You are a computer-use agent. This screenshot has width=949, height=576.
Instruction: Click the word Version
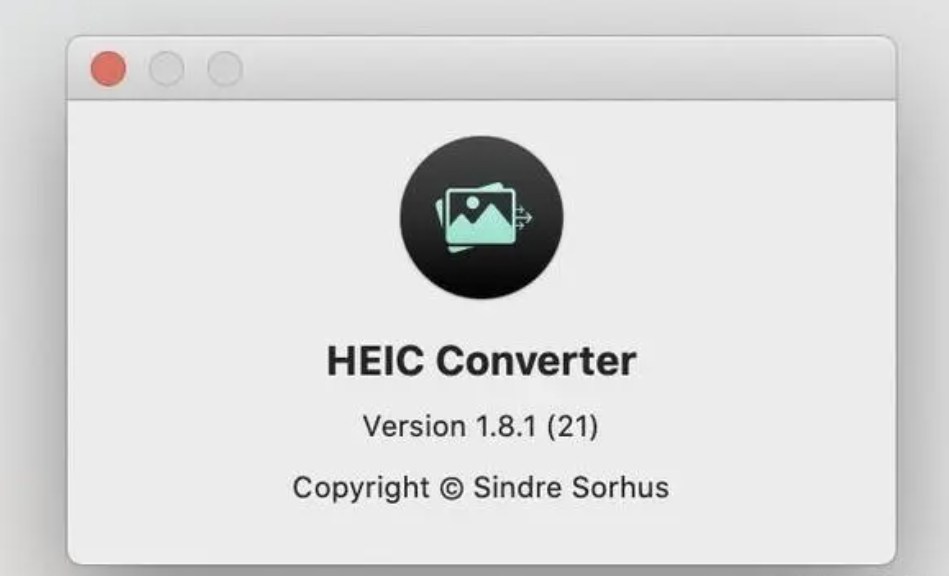(415, 427)
